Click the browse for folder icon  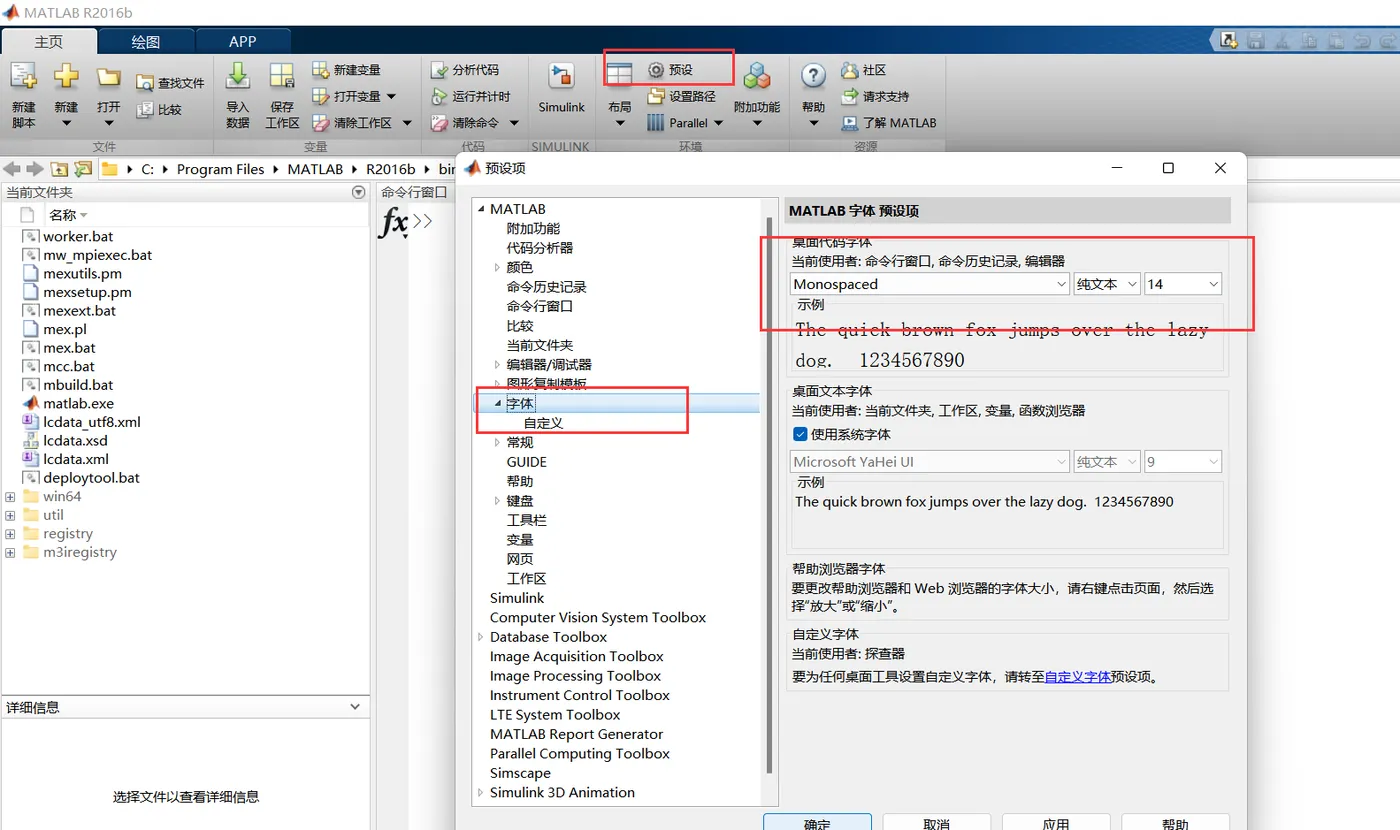click(83, 169)
